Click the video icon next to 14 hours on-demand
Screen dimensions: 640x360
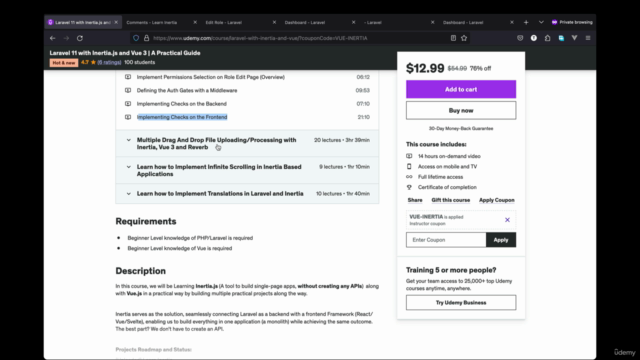point(409,156)
